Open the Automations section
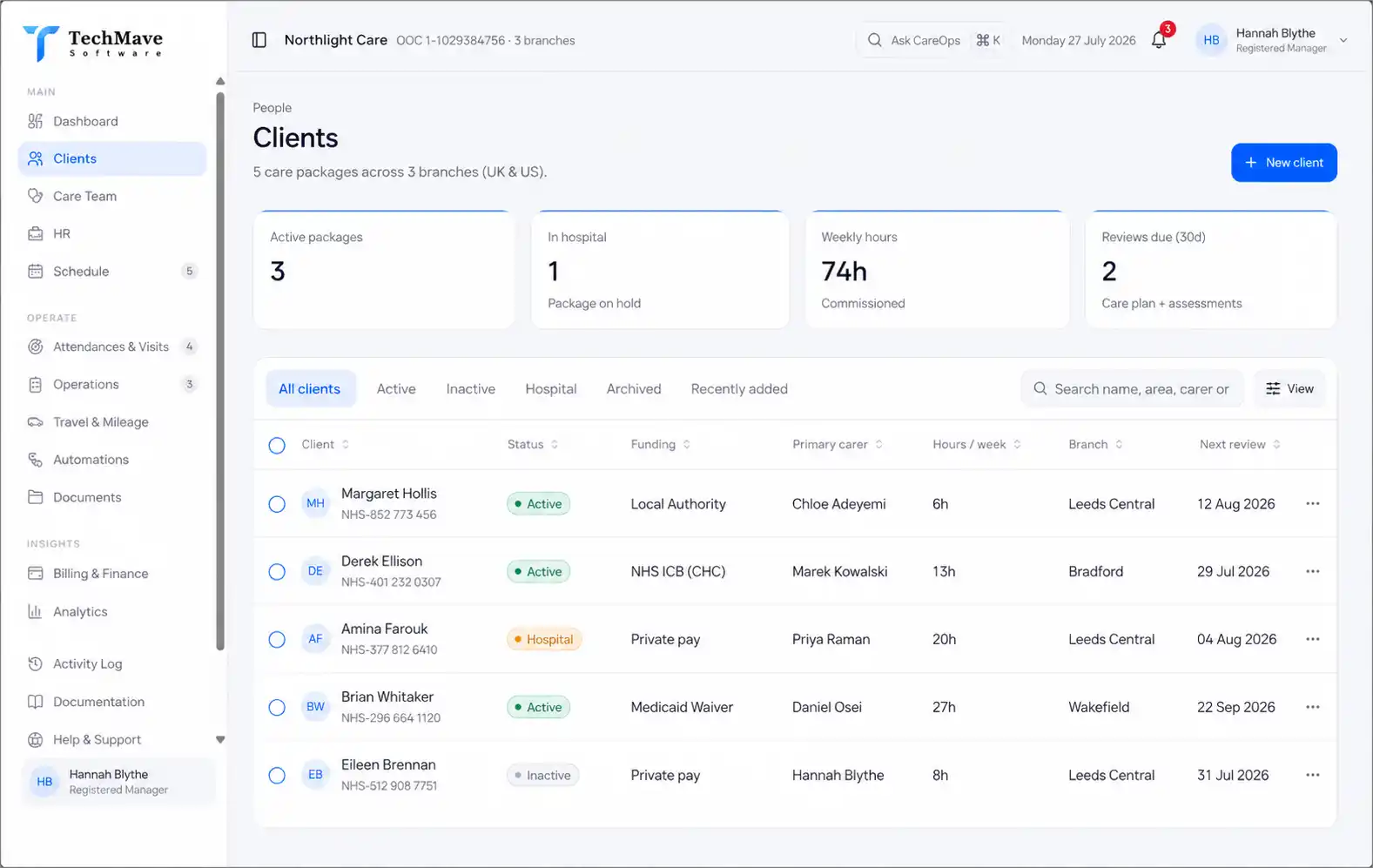1373x868 pixels. (x=111, y=459)
